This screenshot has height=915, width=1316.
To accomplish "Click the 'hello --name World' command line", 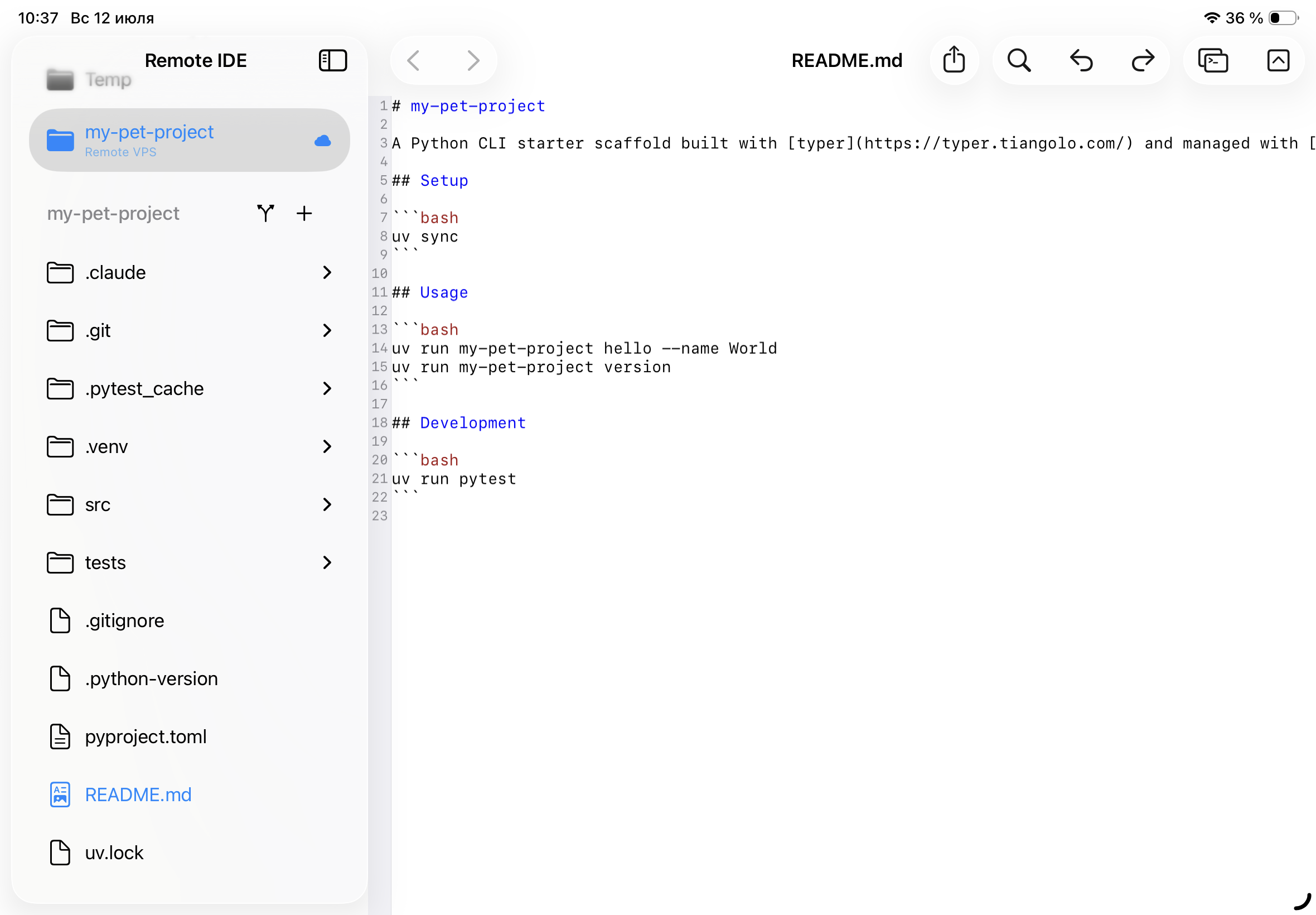I will point(584,349).
